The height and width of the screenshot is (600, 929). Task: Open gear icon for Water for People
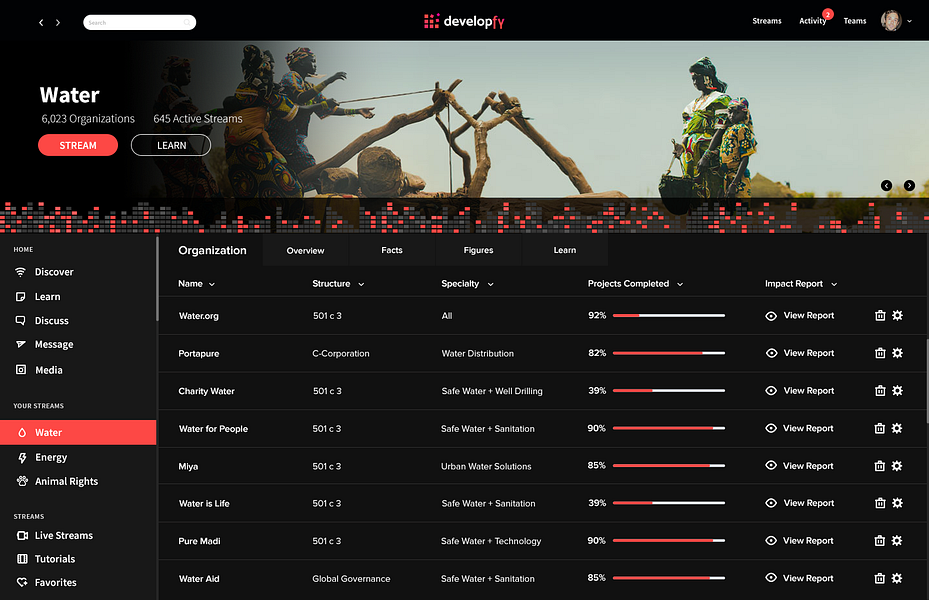point(896,428)
